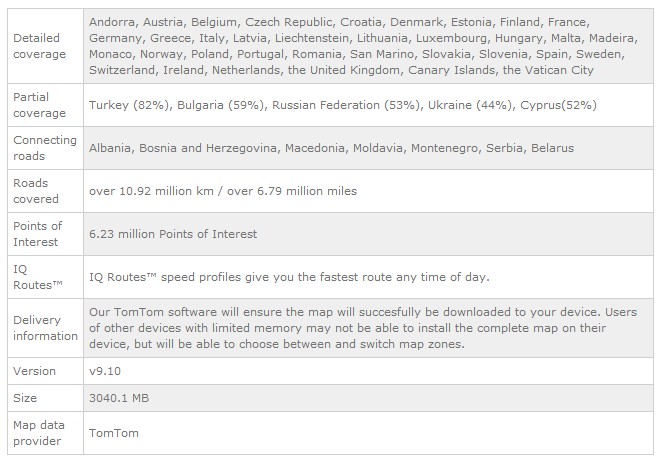Select the Turkey (82%) coverage entry
The height and width of the screenshot is (463, 662).
pos(129,105)
